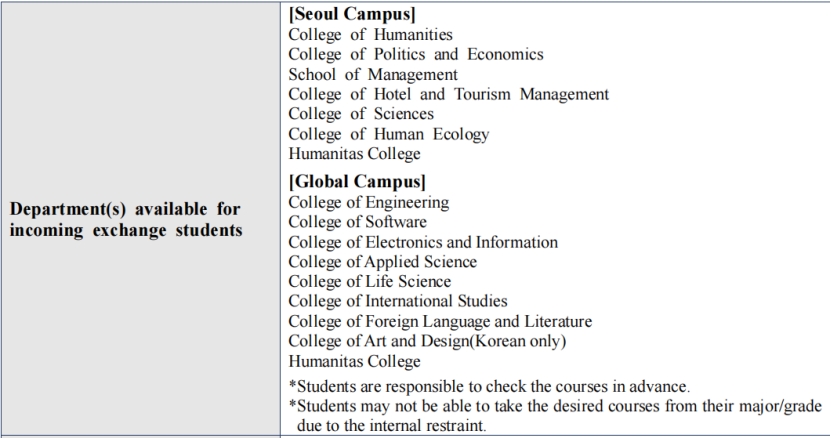
Task: Select the College of Engineering line
Action: (368, 202)
